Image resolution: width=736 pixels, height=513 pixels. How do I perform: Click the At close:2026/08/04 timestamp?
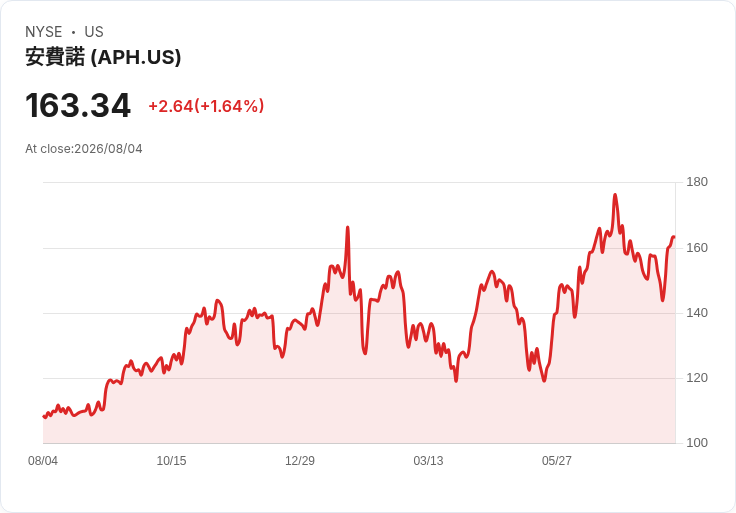pos(84,149)
